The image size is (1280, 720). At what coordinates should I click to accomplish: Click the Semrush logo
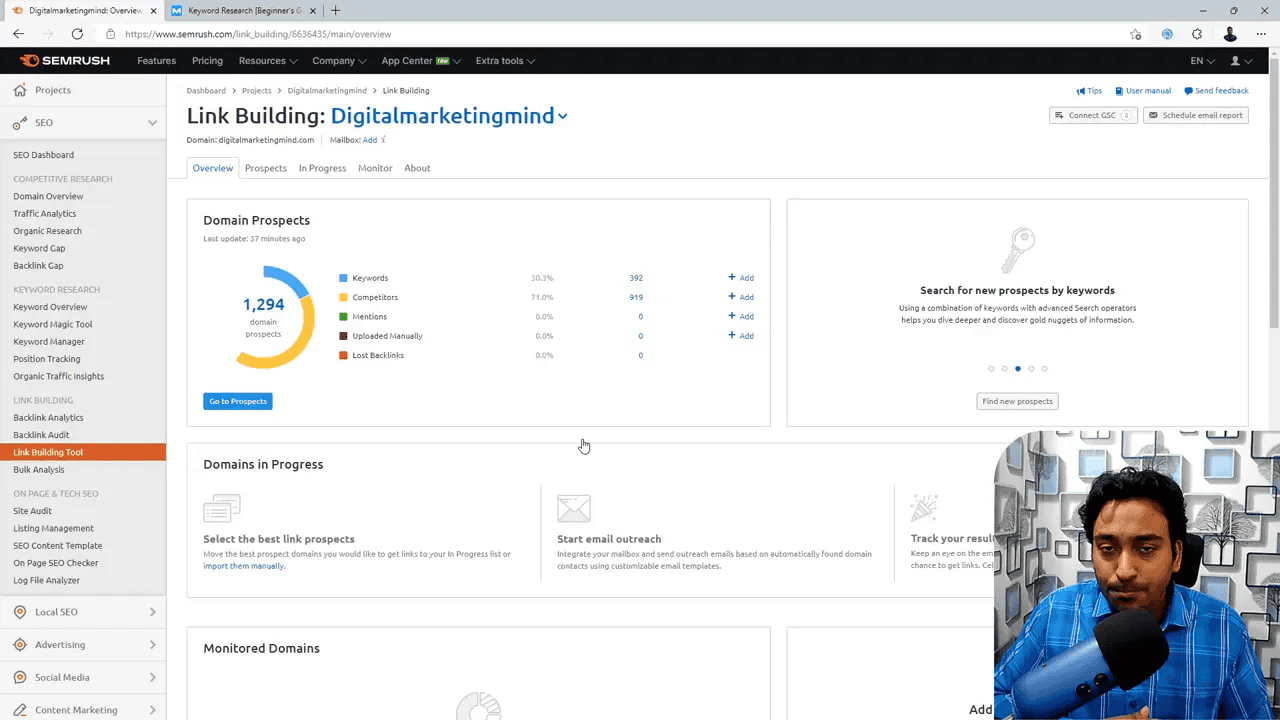coord(64,60)
